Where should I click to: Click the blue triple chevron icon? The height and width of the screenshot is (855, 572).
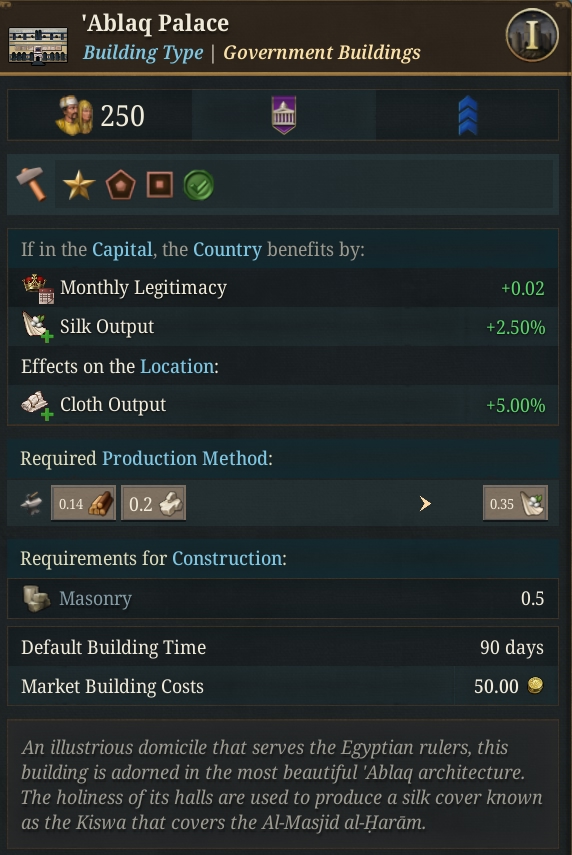[468, 116]
